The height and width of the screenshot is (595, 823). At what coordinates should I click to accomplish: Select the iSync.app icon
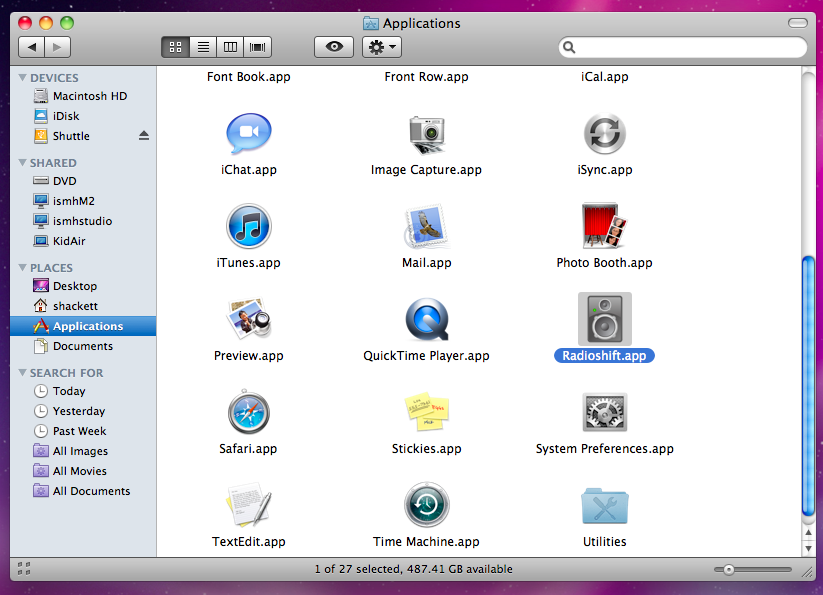coord(605,134)
